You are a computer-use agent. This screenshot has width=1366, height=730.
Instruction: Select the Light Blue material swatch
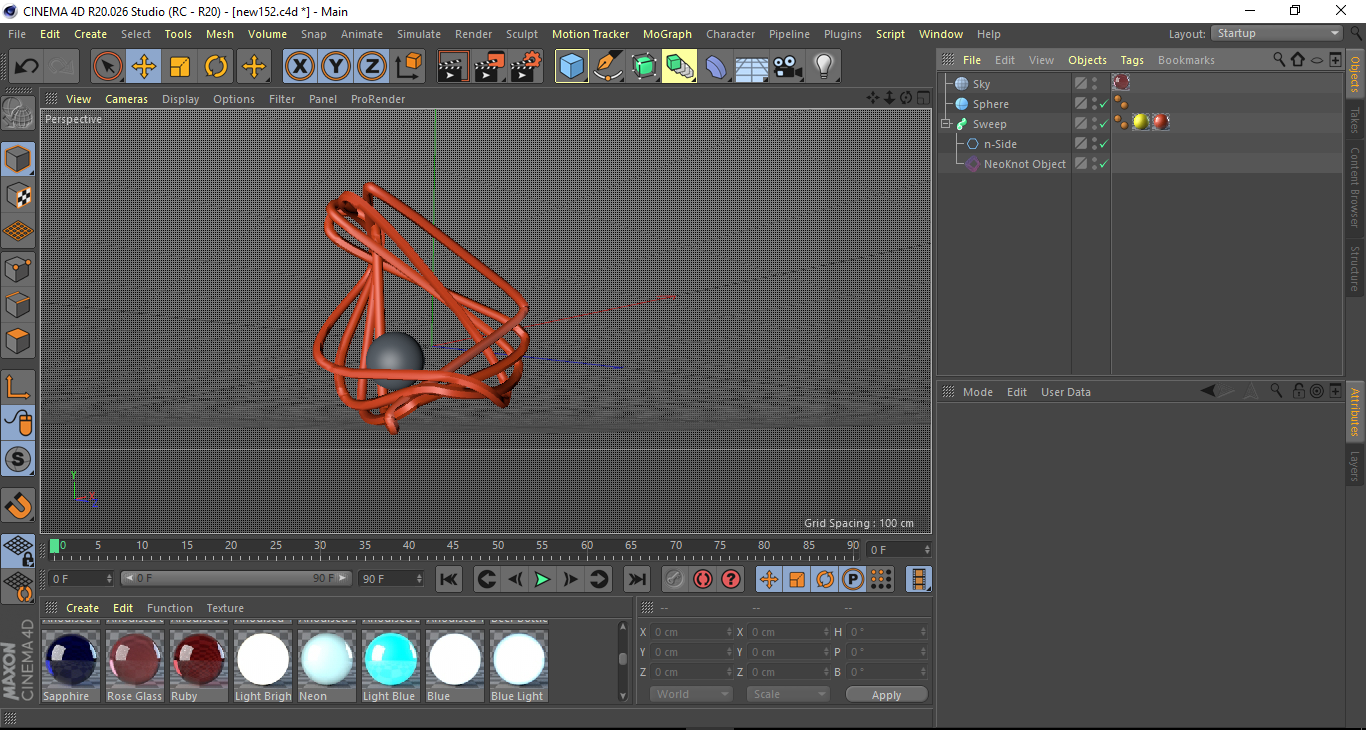(391, 664)
